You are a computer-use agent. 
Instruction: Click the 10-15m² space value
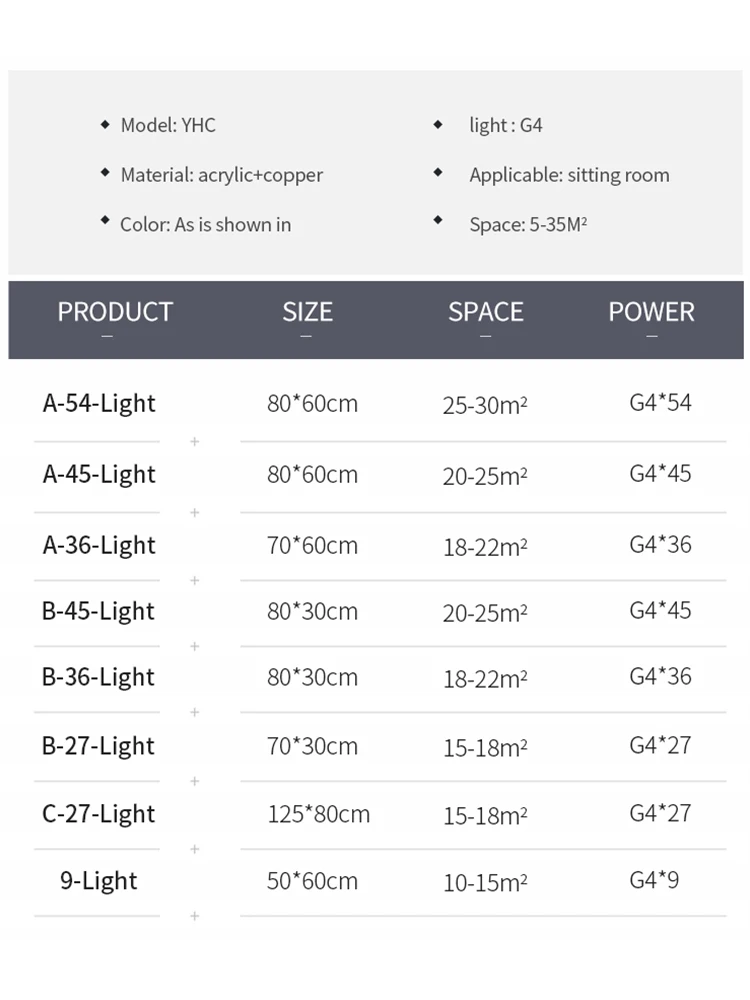tap(485, 883)
